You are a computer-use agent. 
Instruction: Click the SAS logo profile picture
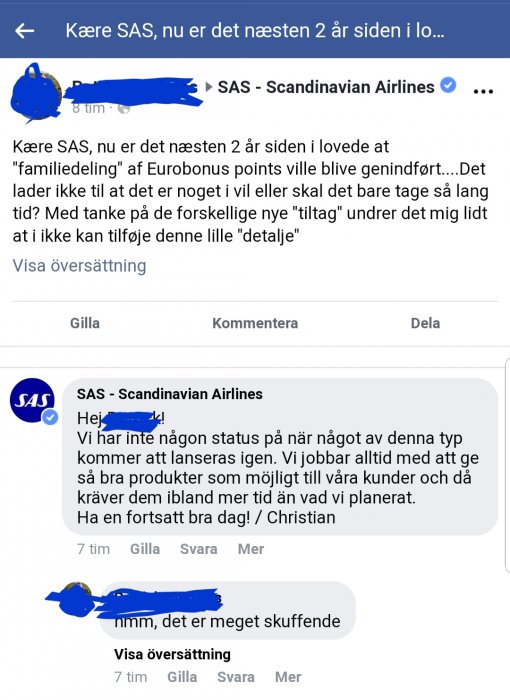[32, 400]
